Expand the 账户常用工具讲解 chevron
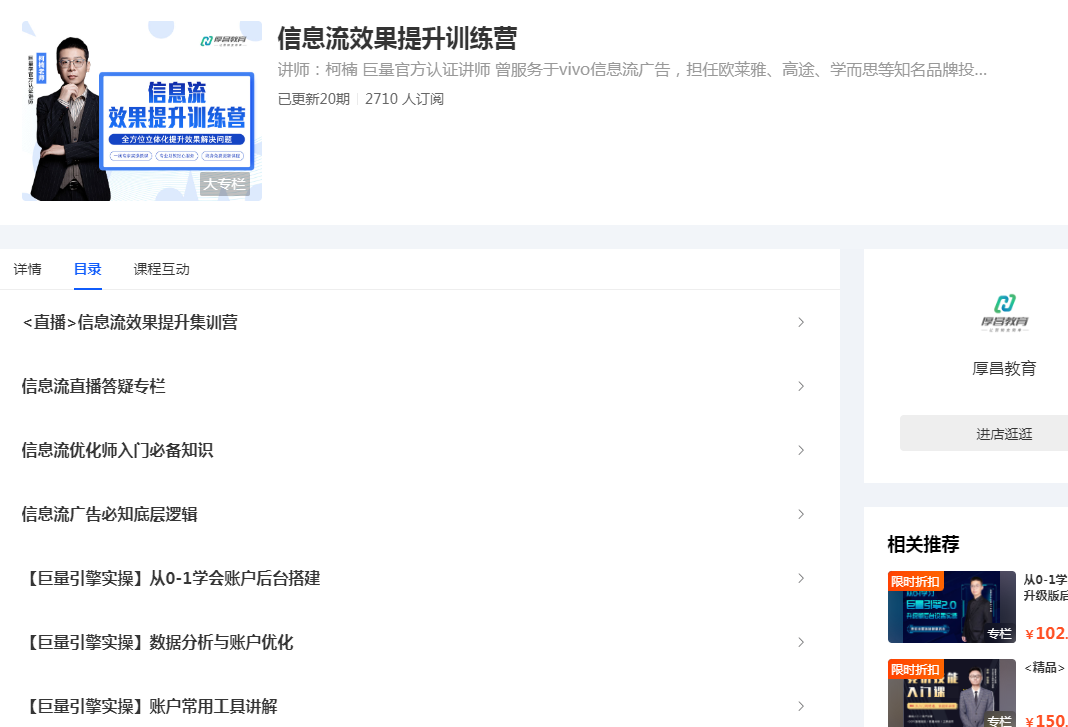1068x727 pixels. click(x=801, y=707)
